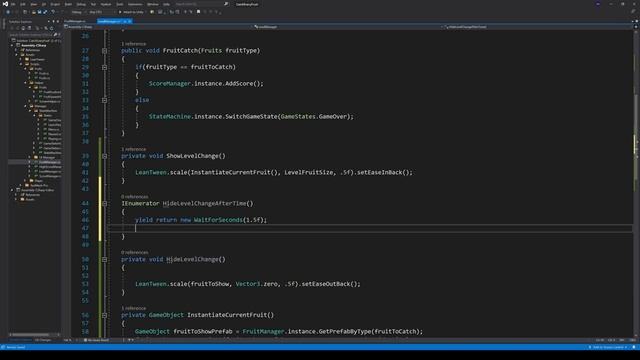The width and height of the screenshot is (640, 360).
Task: Switch to the Git Changes bottom tab
Action: click(42, 340)
